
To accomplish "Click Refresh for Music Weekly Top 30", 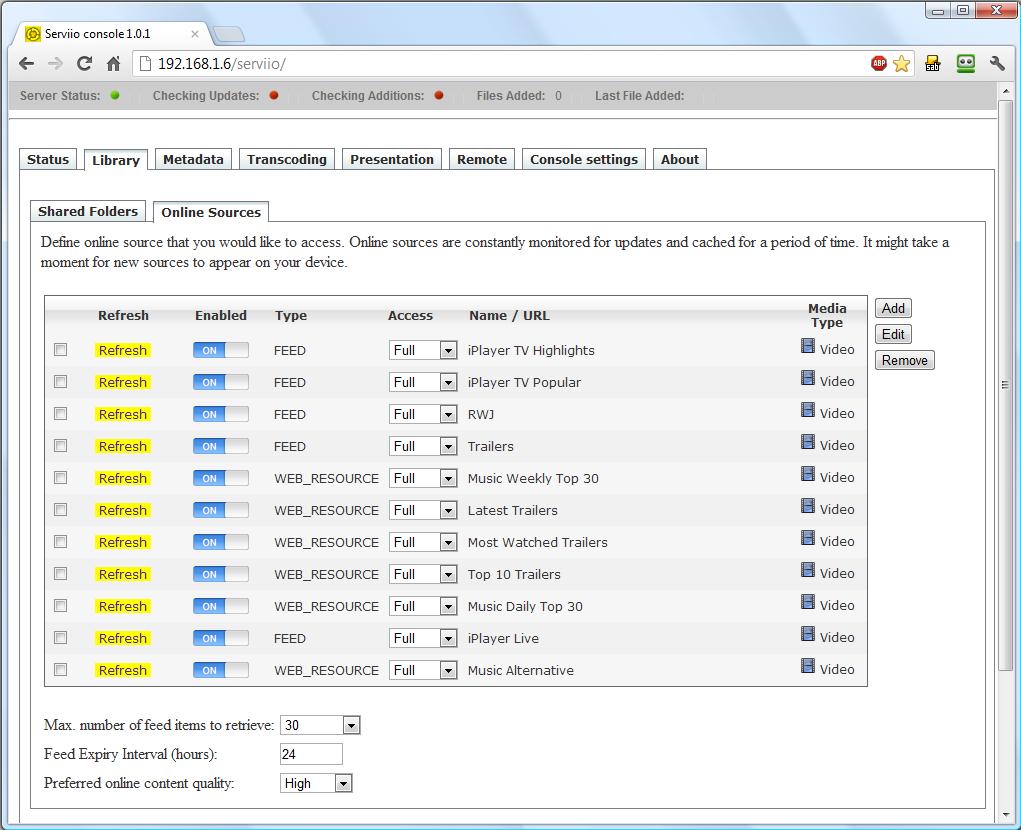I will (123, 478).
